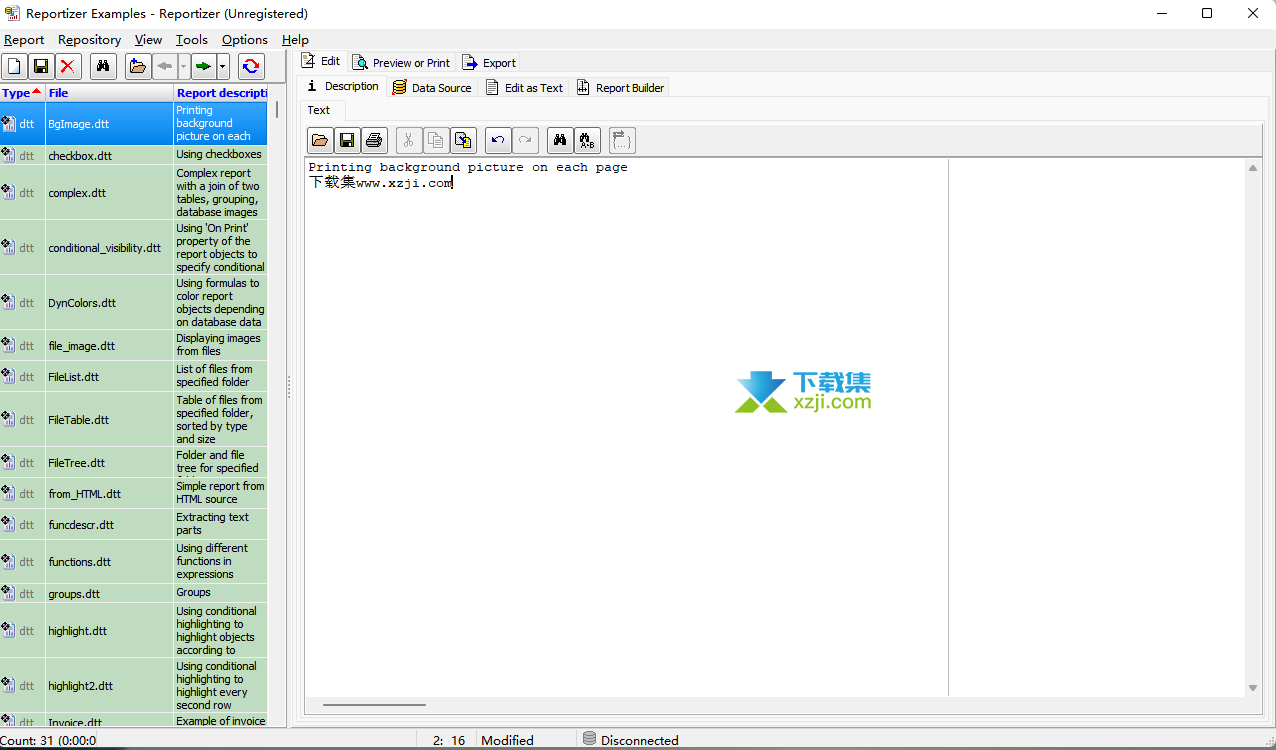Save the description text with the editor floppy icon

(347, 140)
